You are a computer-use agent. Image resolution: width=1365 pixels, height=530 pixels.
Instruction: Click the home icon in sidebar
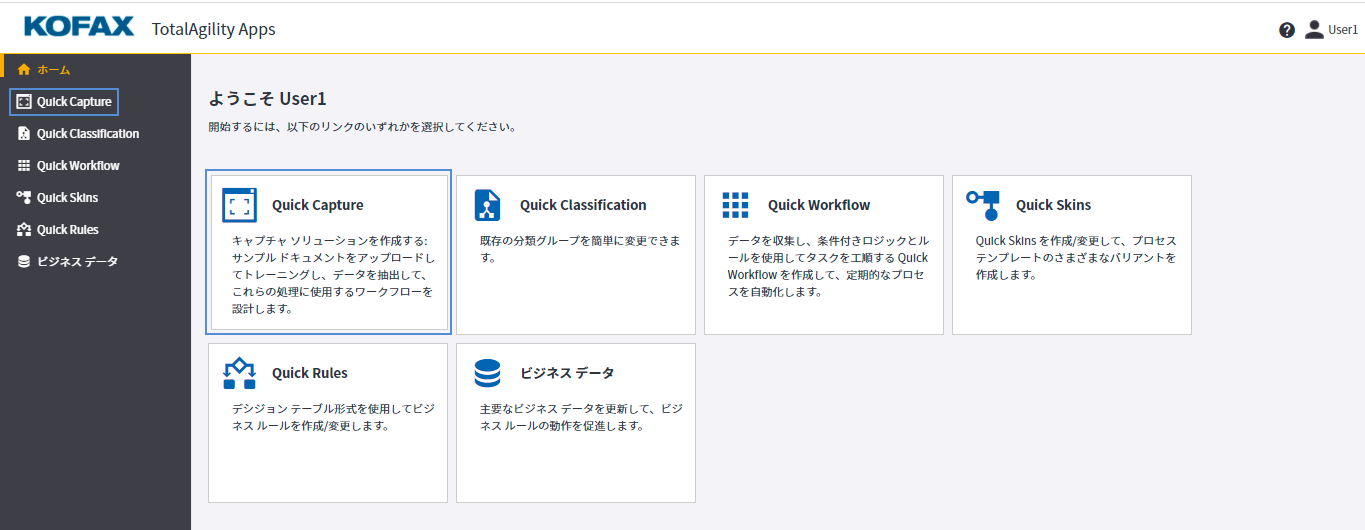pos(24,70)
